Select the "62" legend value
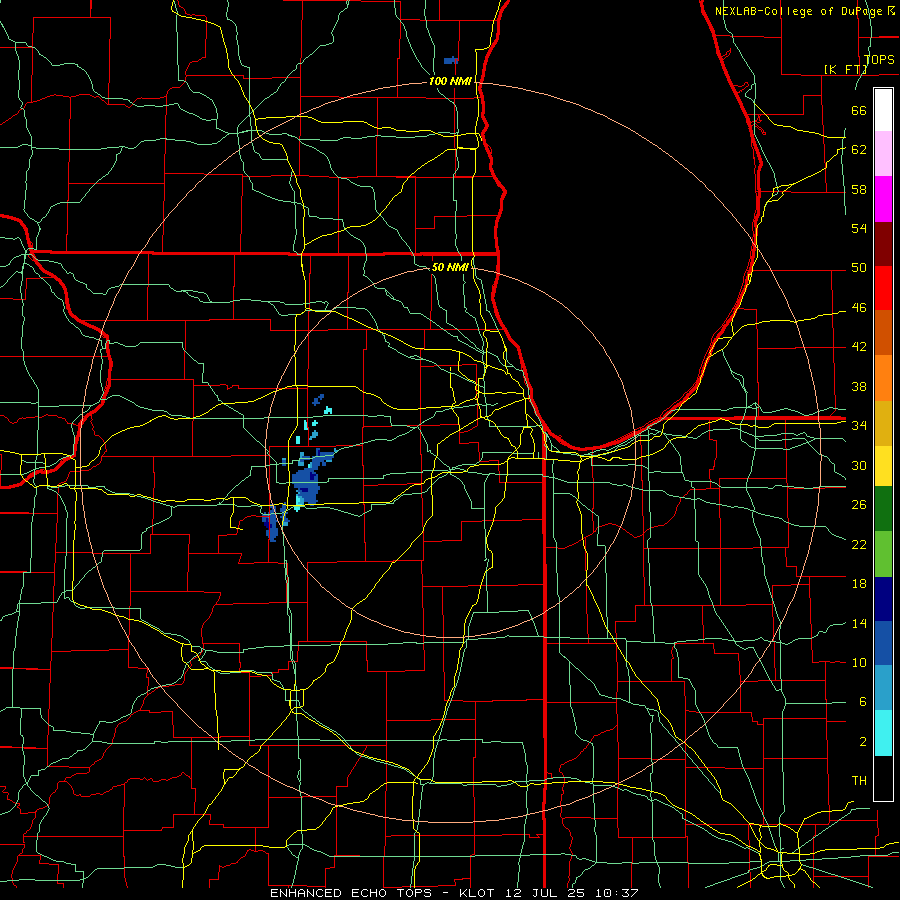900x900 pixels. point(859,150)
